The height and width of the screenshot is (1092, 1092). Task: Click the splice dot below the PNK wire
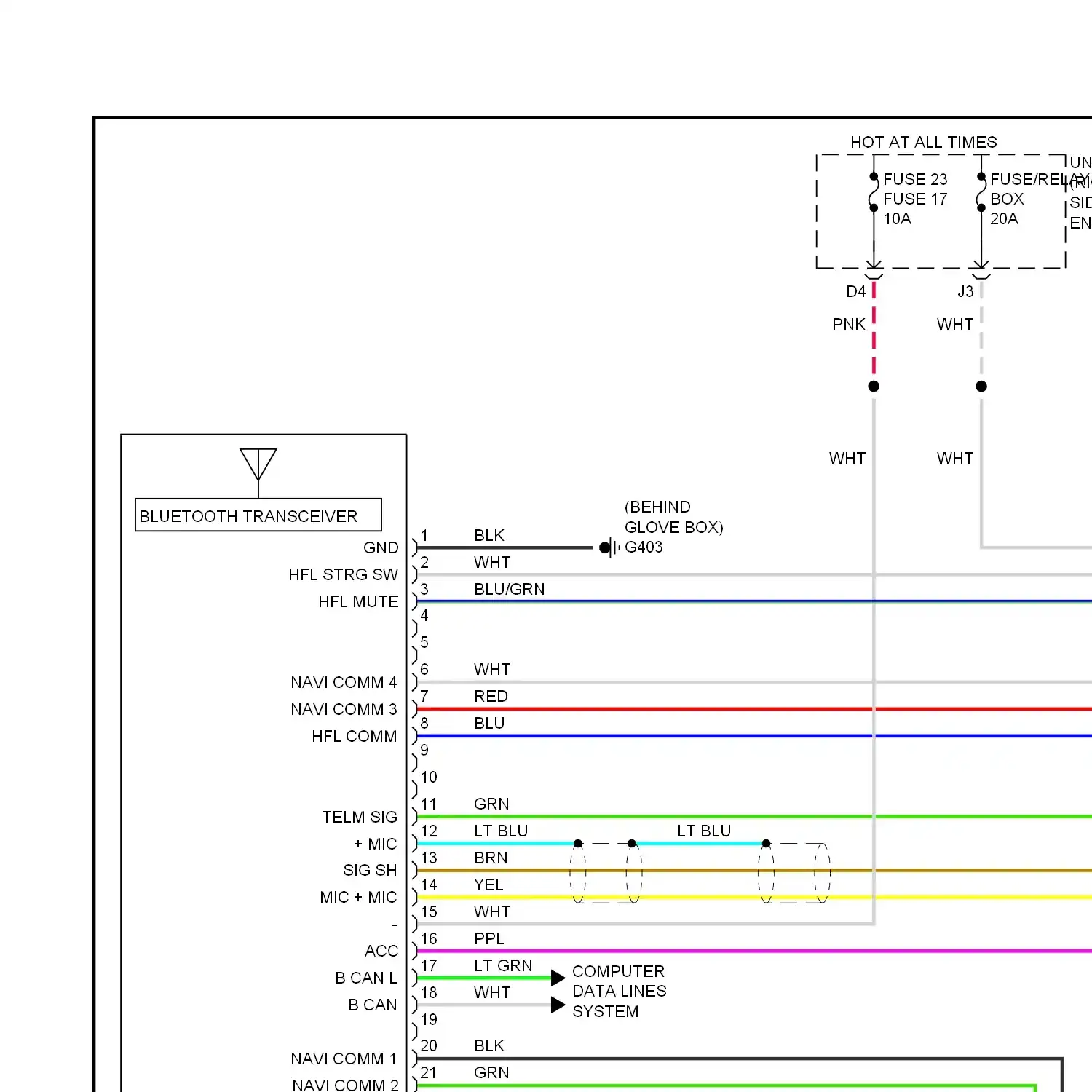coord(874,387)
